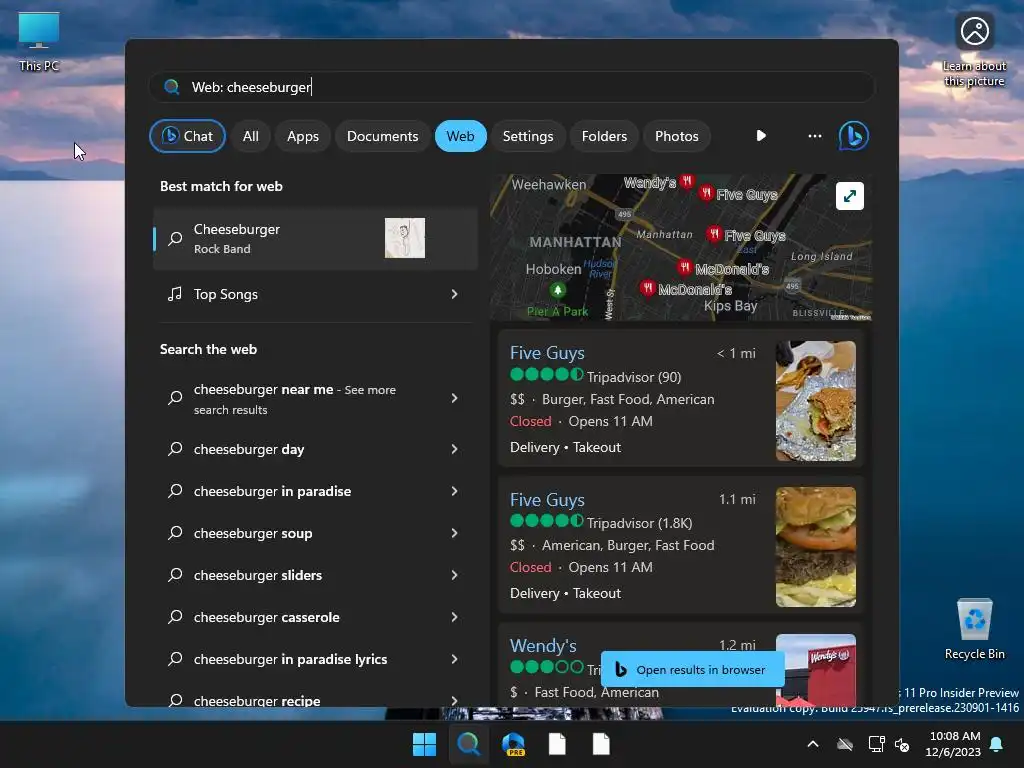Click lower McDonald's pin near Kips Bay
Image resolution: width=1024 pixels, height=768 pixels.
[x=647, y=287]
